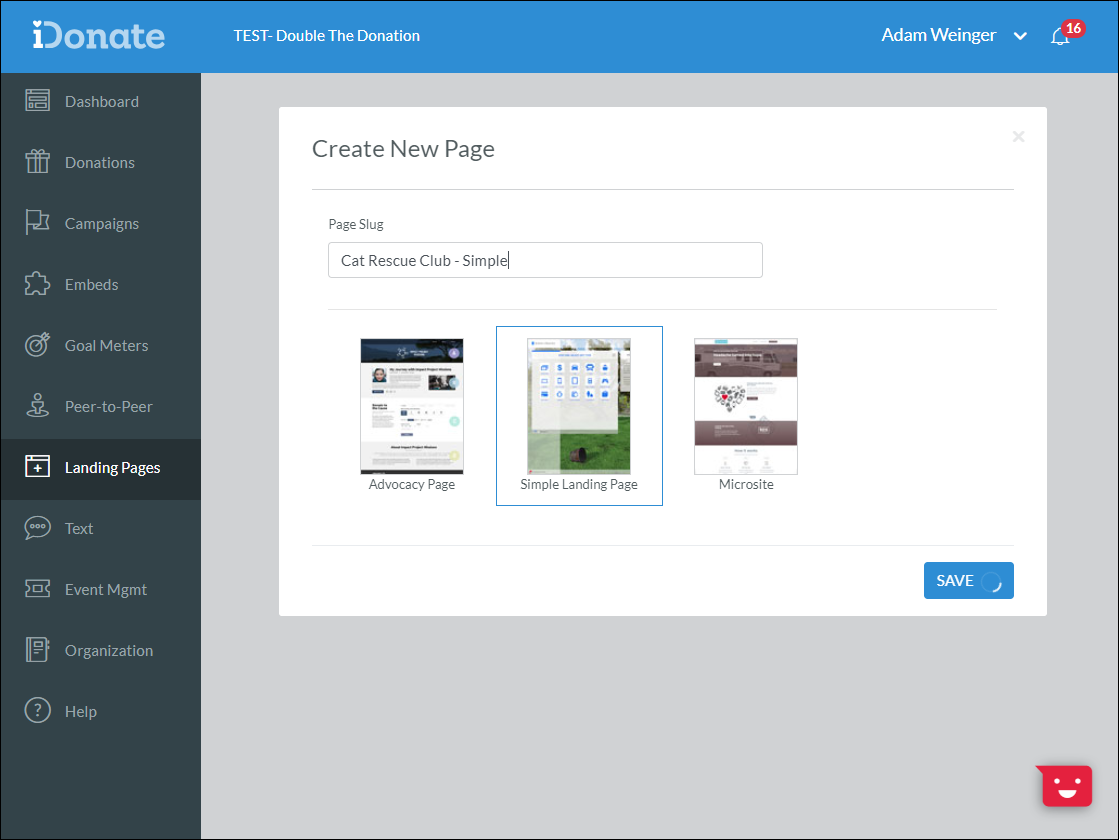This screenshot has height=840, width=1119.
Task: Open the Text sidebar label
Action: pos(79,528)
